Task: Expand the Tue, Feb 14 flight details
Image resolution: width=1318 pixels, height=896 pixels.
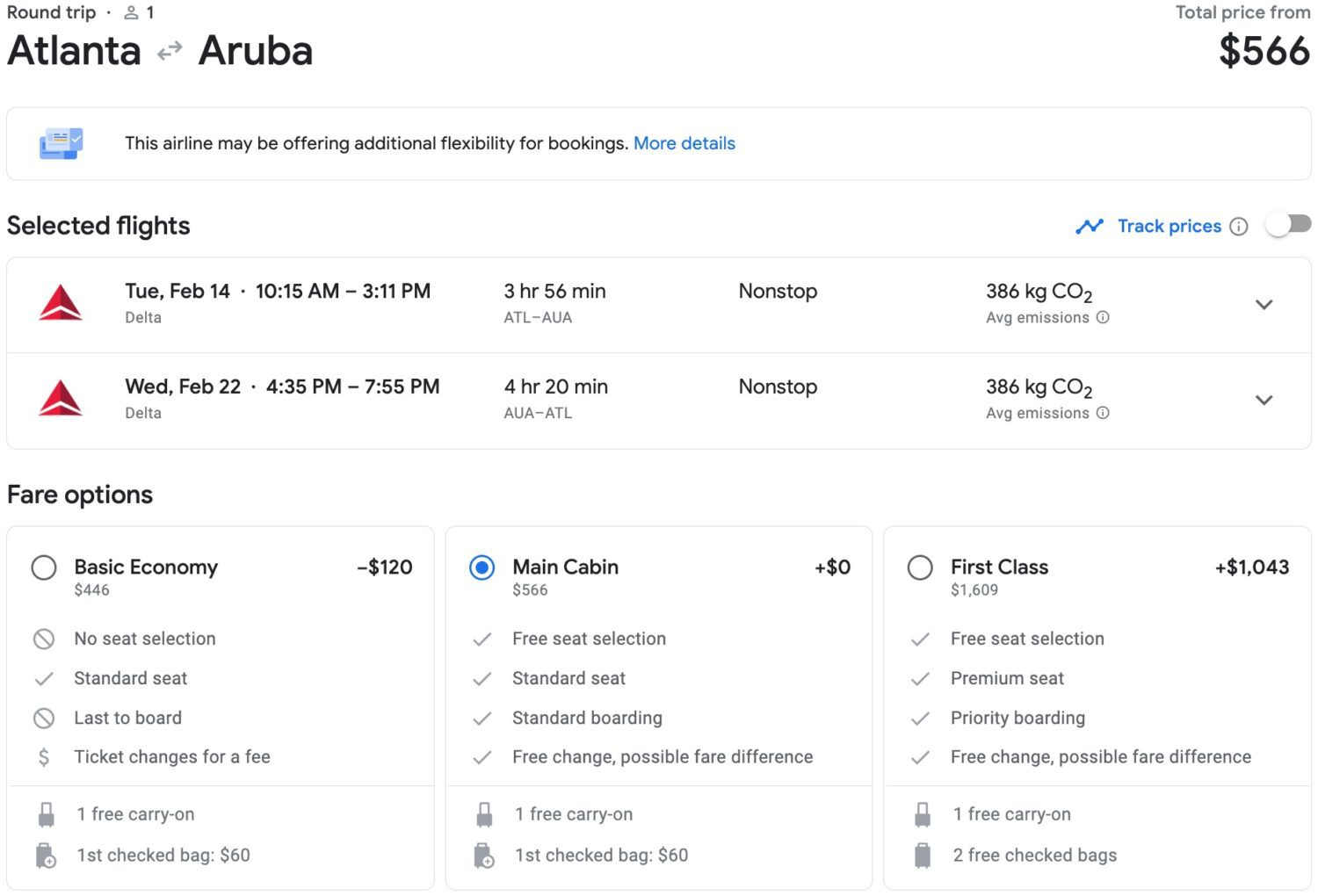Action: click(1264, 304)
